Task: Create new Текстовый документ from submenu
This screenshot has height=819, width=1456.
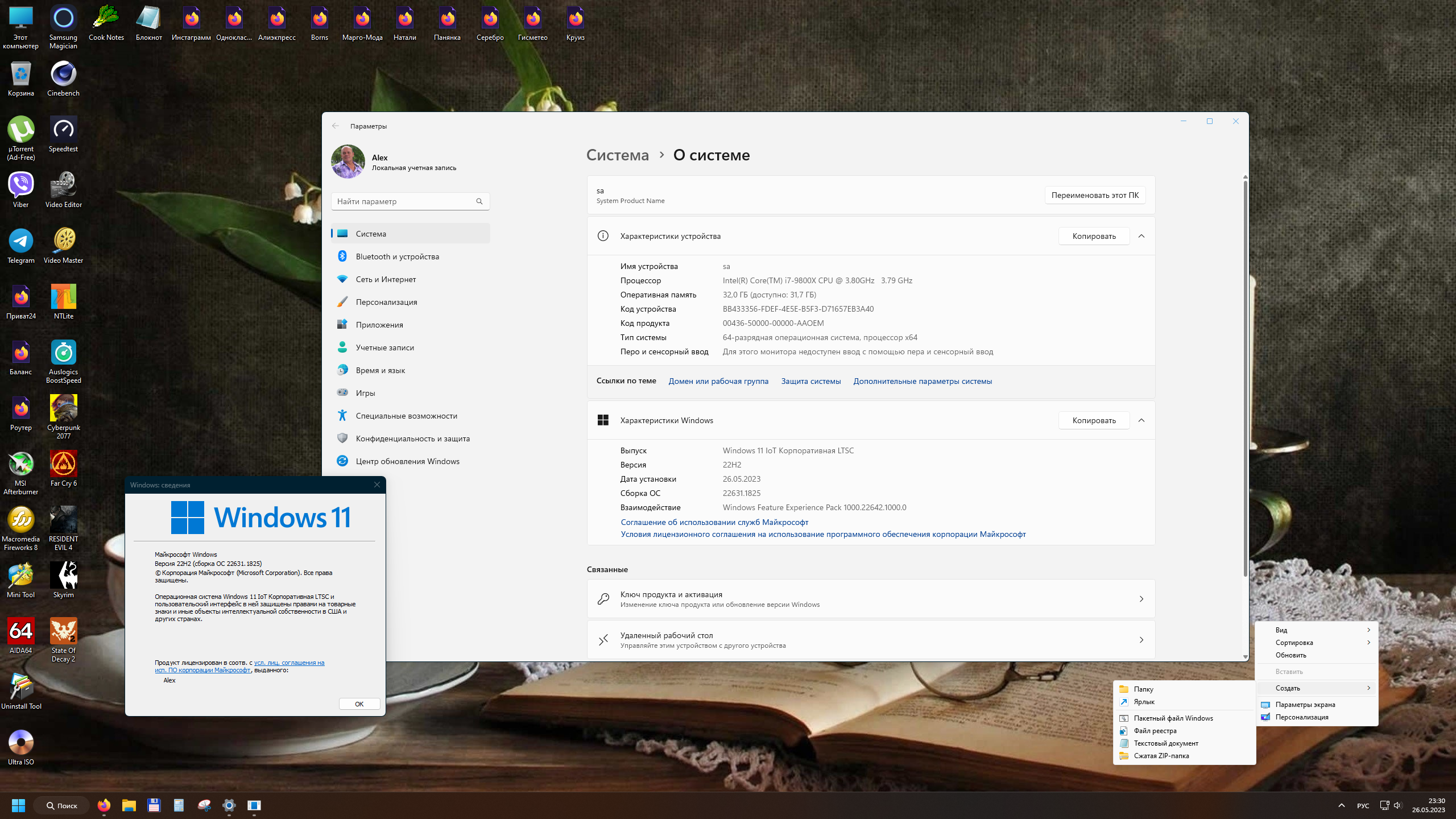Action: (x=1184, y=743)
